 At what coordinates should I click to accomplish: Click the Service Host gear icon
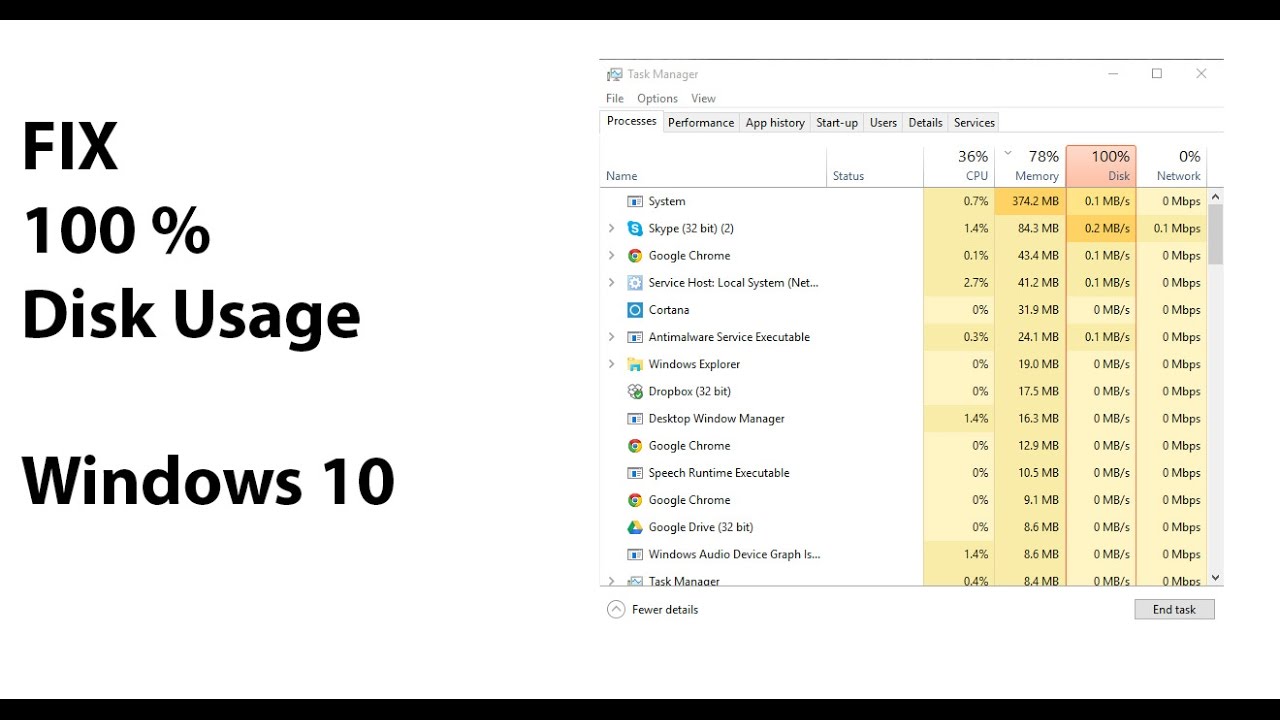635,283
